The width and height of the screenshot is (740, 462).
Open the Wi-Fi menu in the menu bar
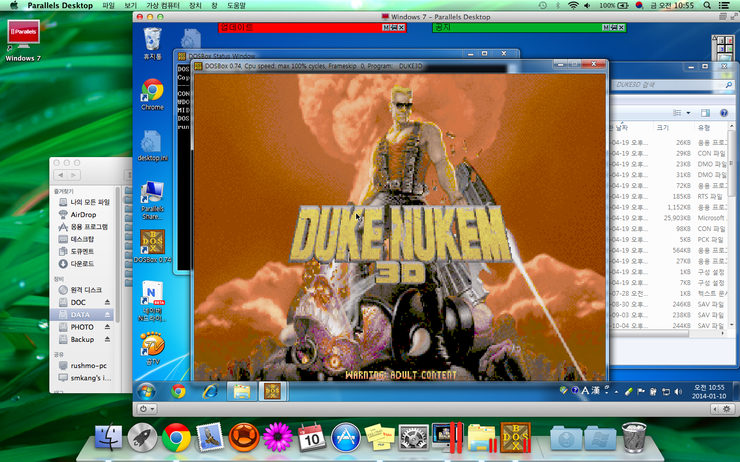573,5
